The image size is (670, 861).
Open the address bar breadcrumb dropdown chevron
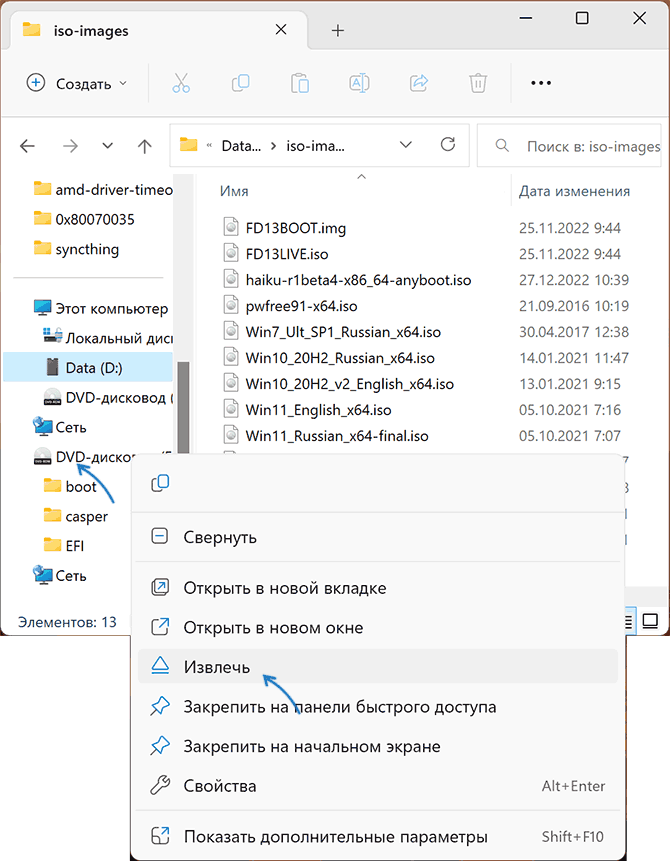pos(406,144)
